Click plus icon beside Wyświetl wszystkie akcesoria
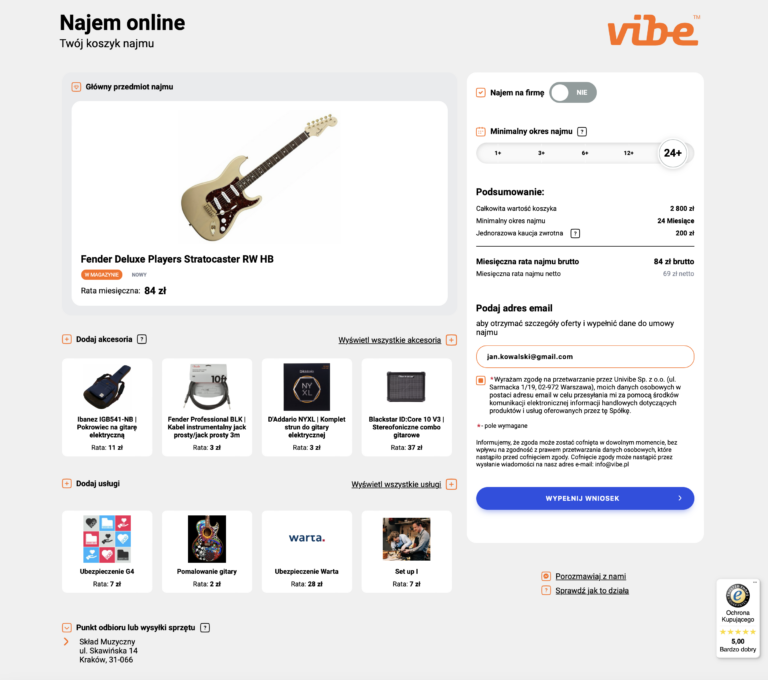 tap(452, 340)
